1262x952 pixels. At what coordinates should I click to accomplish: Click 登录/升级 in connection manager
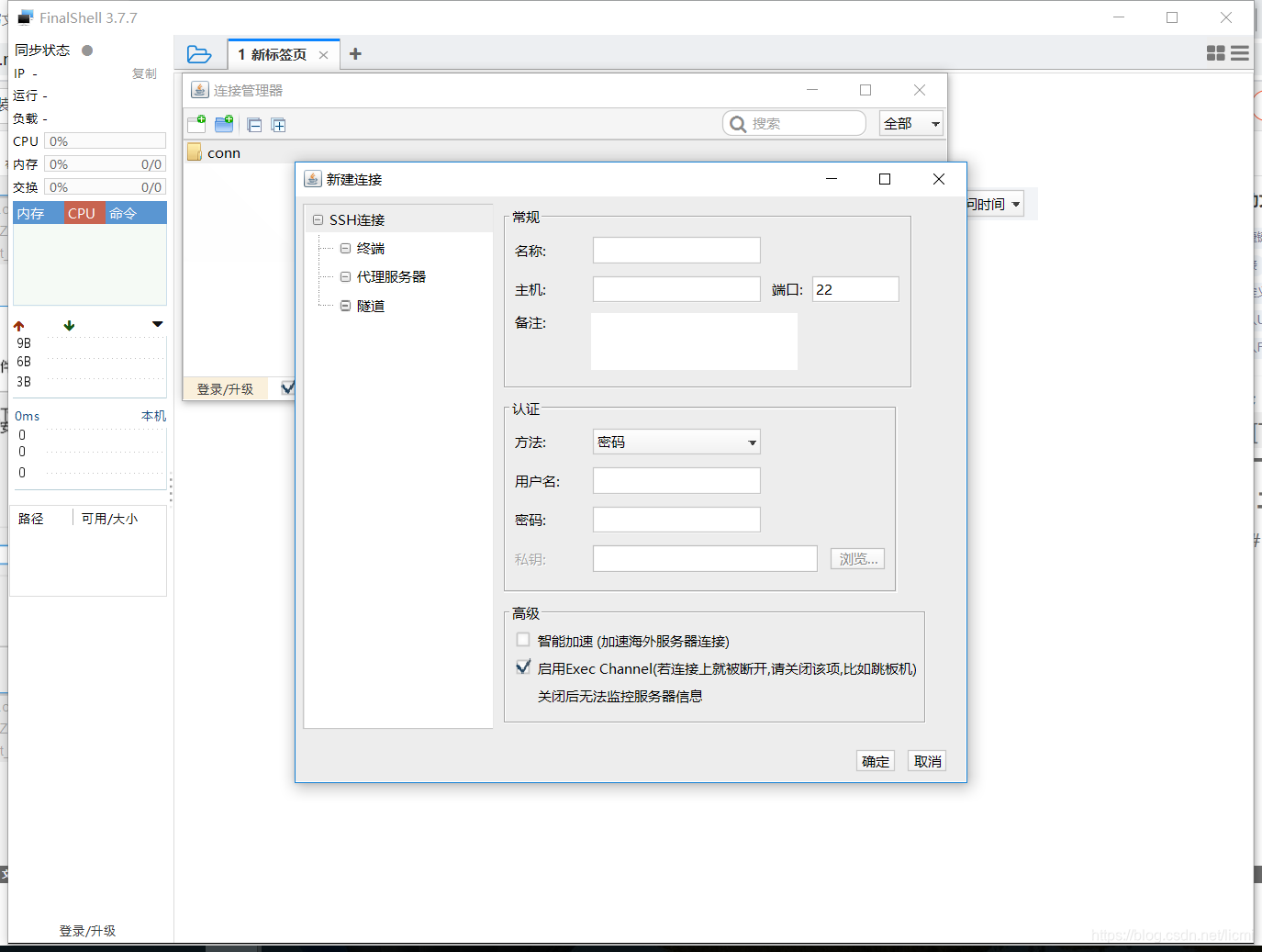(225, 389)
